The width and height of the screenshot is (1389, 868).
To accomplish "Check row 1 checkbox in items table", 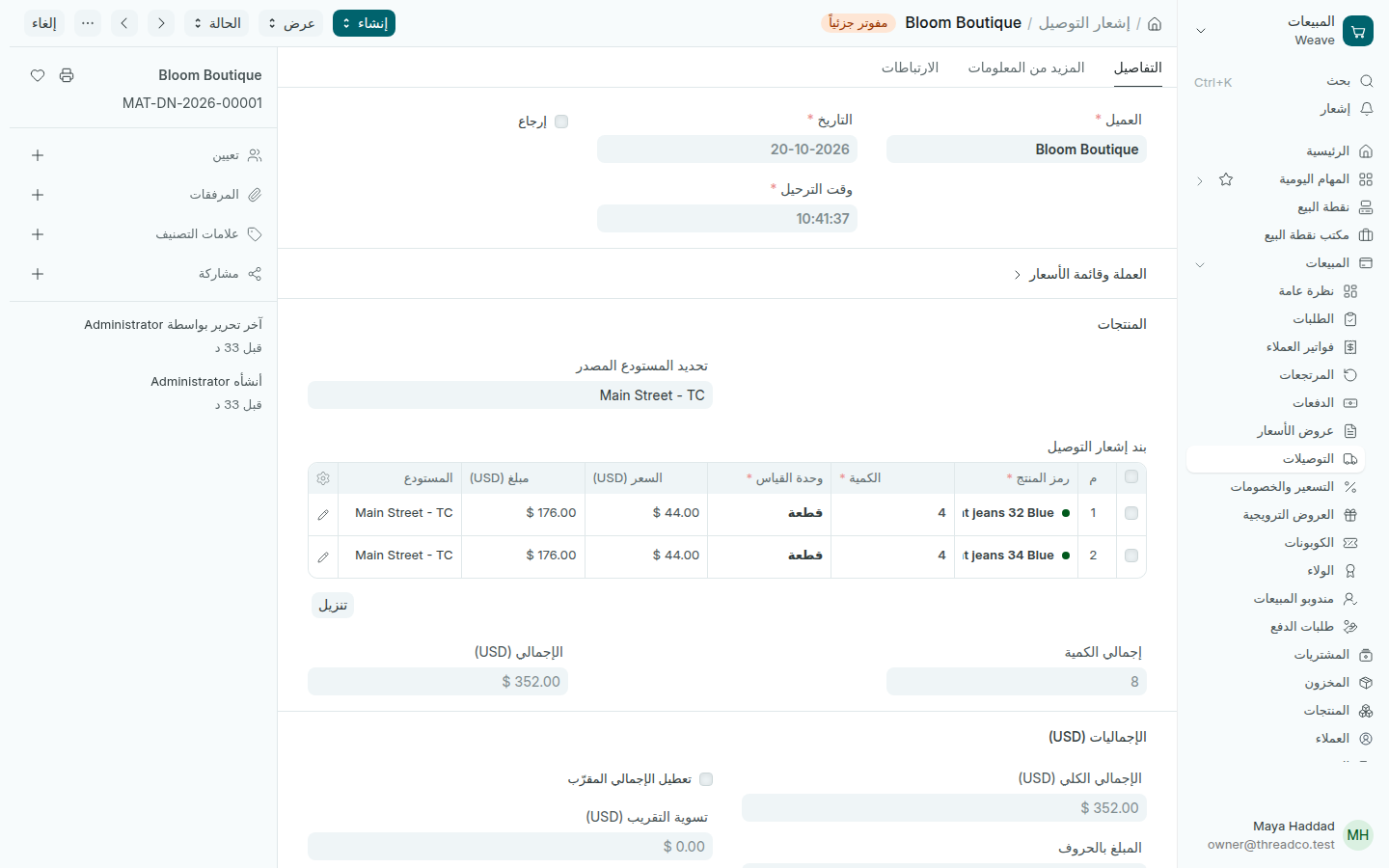I will click(1131, 513).
